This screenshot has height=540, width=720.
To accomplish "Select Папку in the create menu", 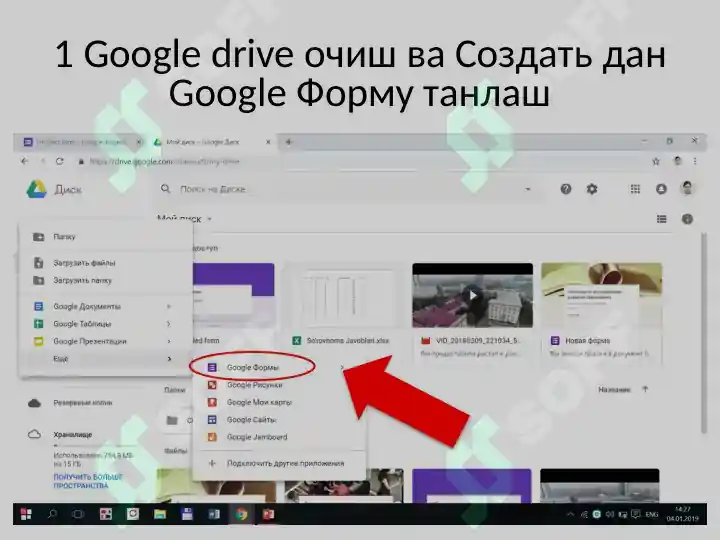I will [106, 237].
